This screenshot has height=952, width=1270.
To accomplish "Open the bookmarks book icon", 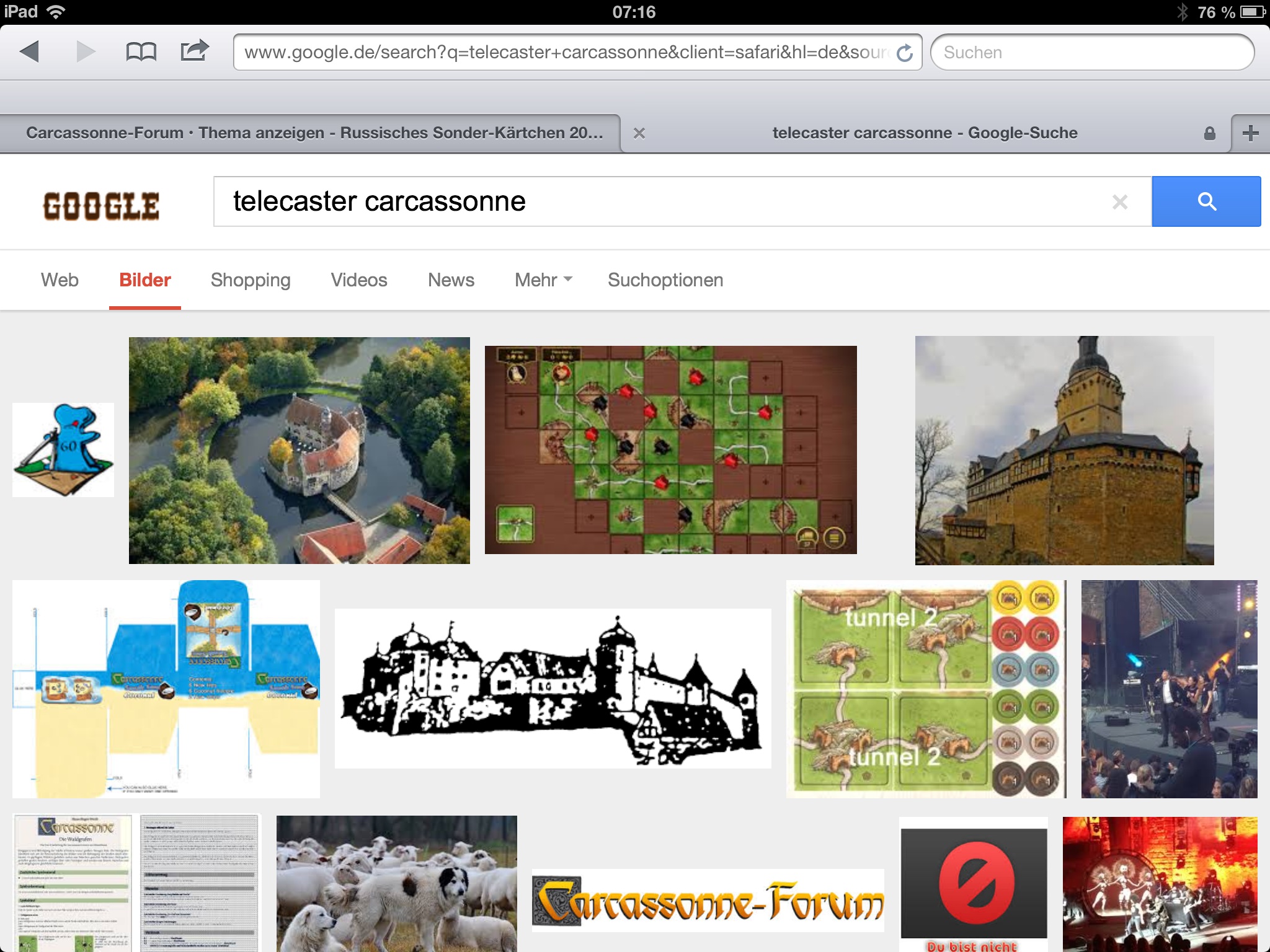I will pyautogui.click(x=141, y=51).
